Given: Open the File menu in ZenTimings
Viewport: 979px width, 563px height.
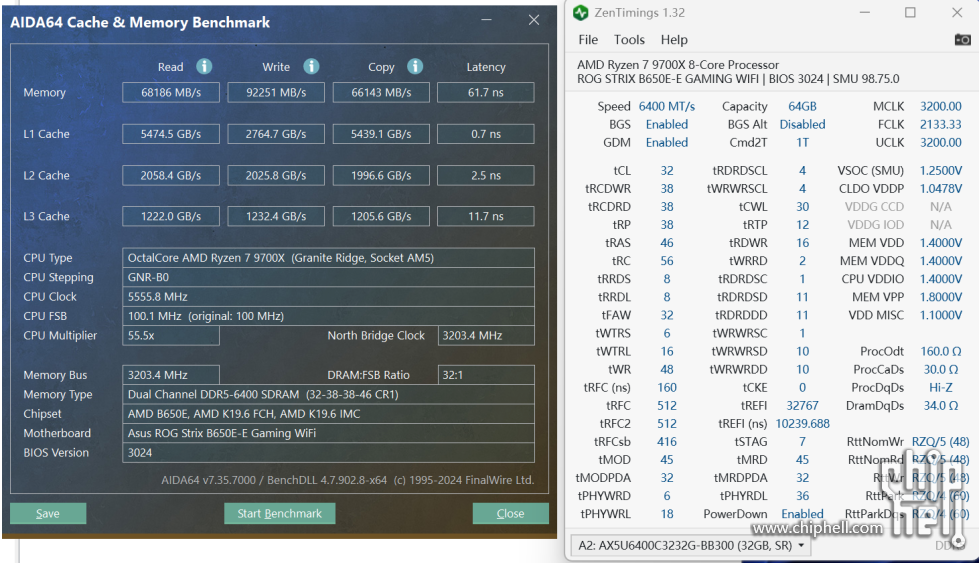Looking at the screenshot, I should tap(588, 40).
